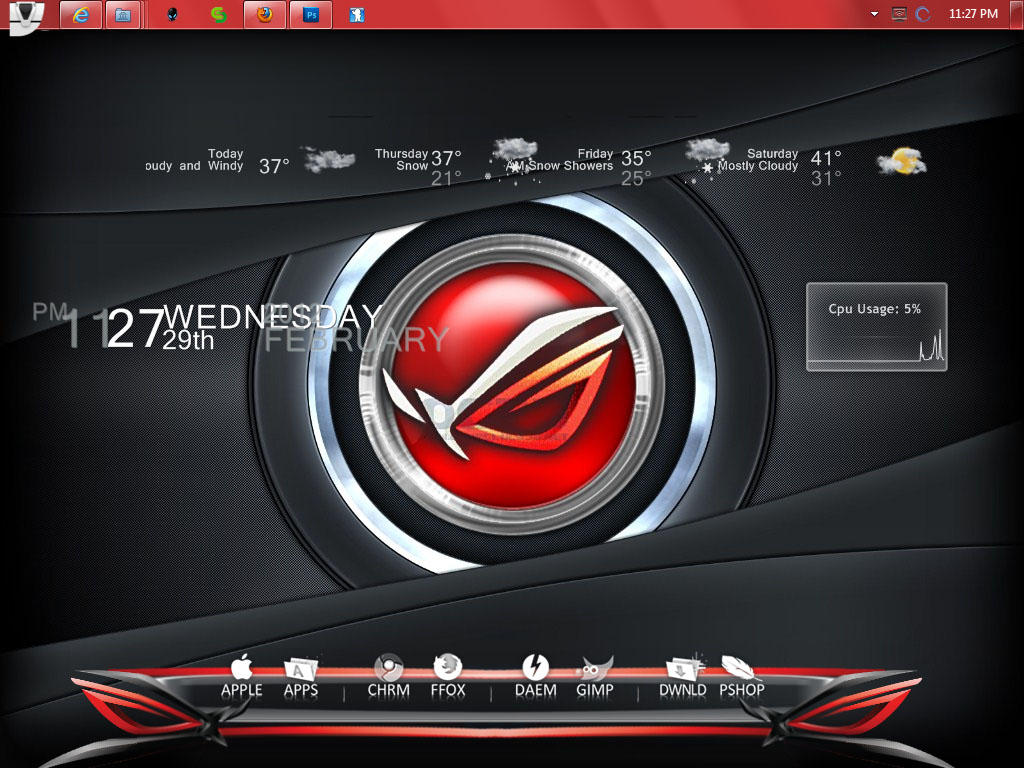Open the APPS folder in dock
The image size is (1024, 768).
[x=301, y=677]
